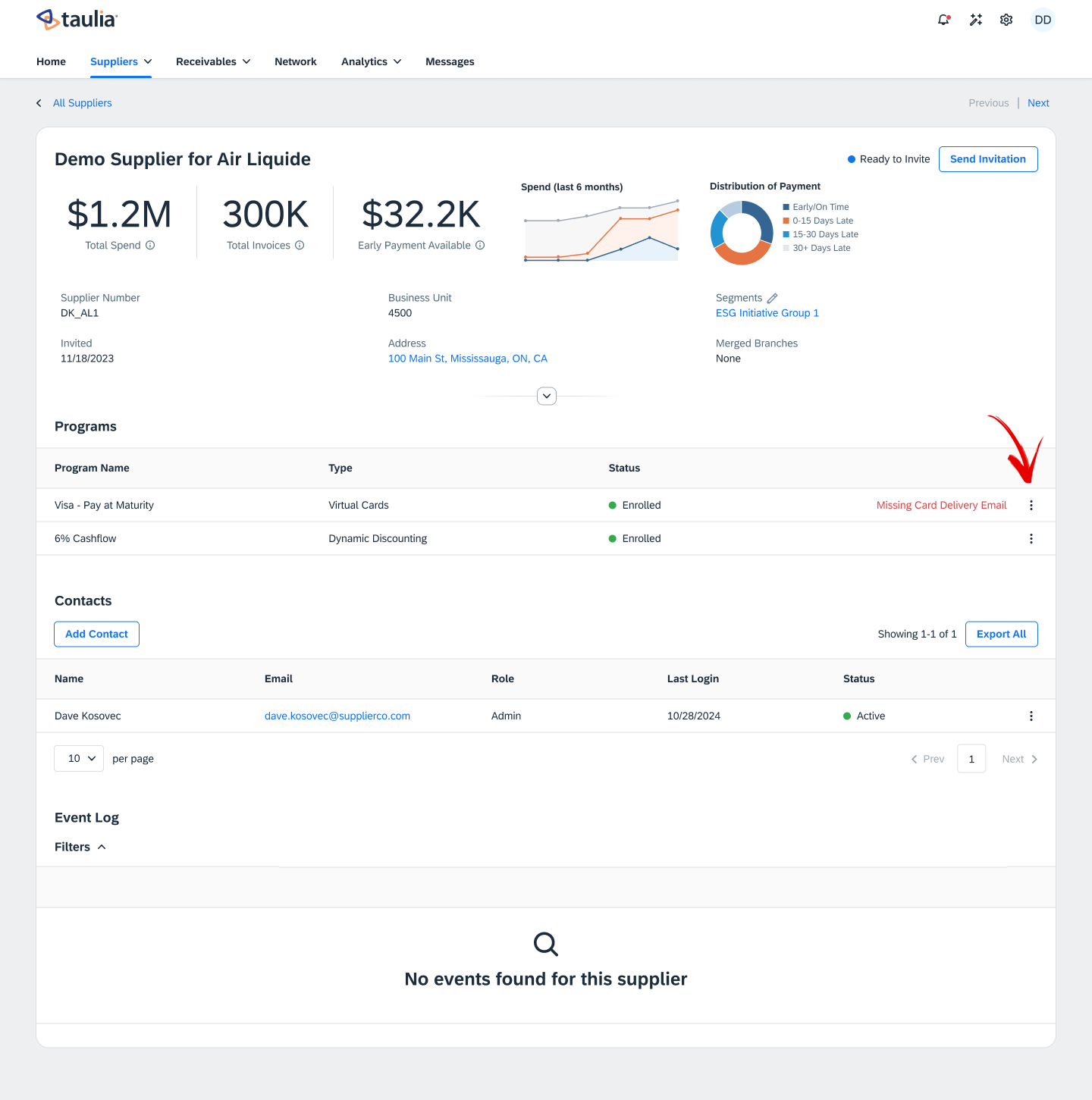This screenshot has width=1092, height=1100.
Task: Click the 10/28/2024 last login date
Action: pos(694,716)
